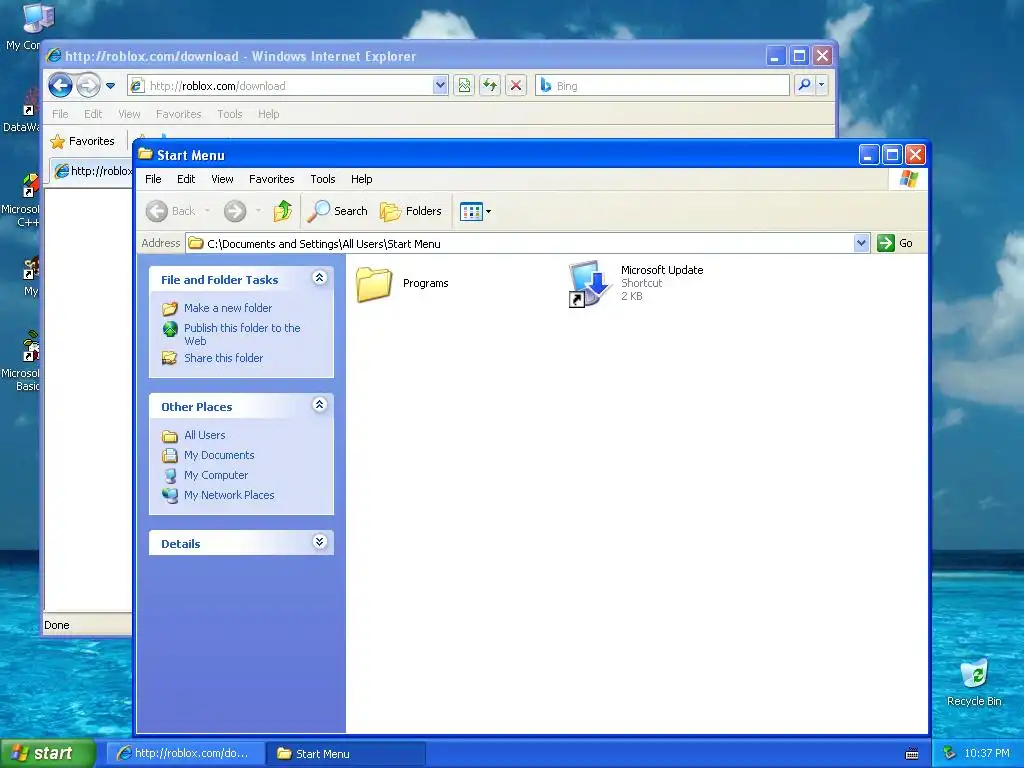Click tray icon beside the clock
The width and height of the screenshot is (1024, 768).
coord(950,754)
